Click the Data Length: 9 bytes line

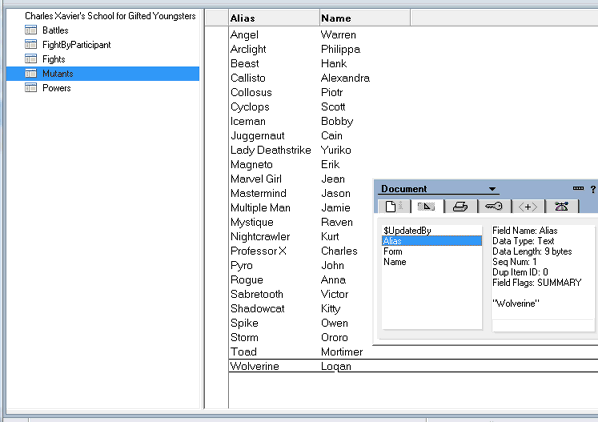click(532, 251)
